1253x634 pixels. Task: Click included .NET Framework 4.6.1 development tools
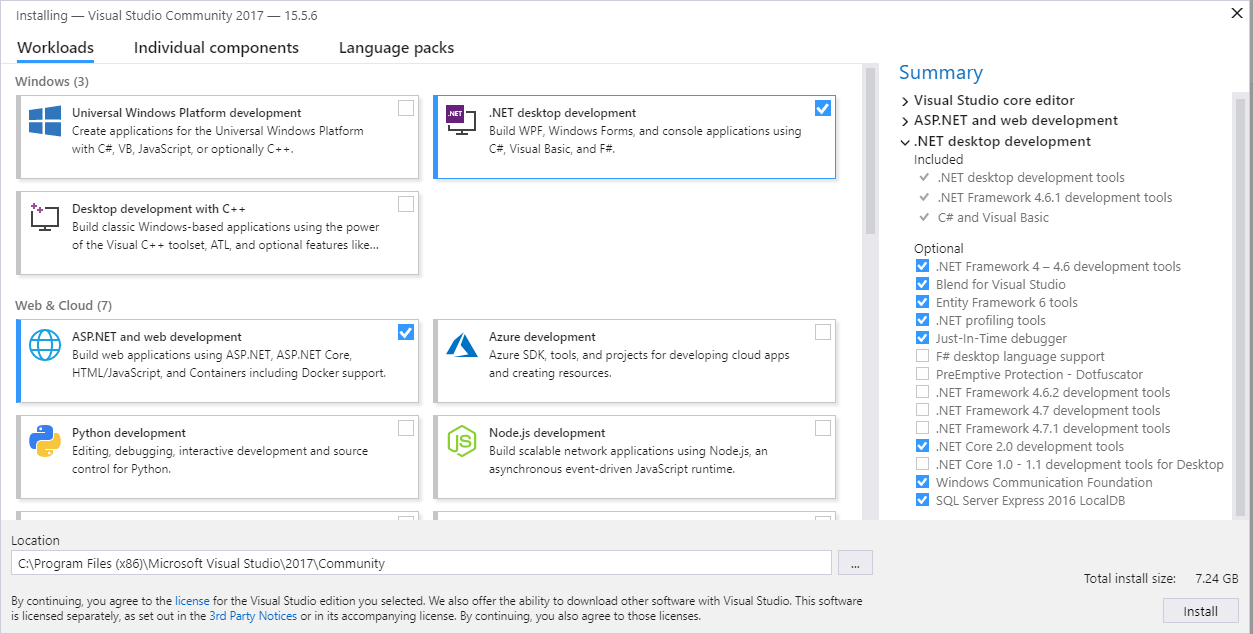click(1055, 197)
